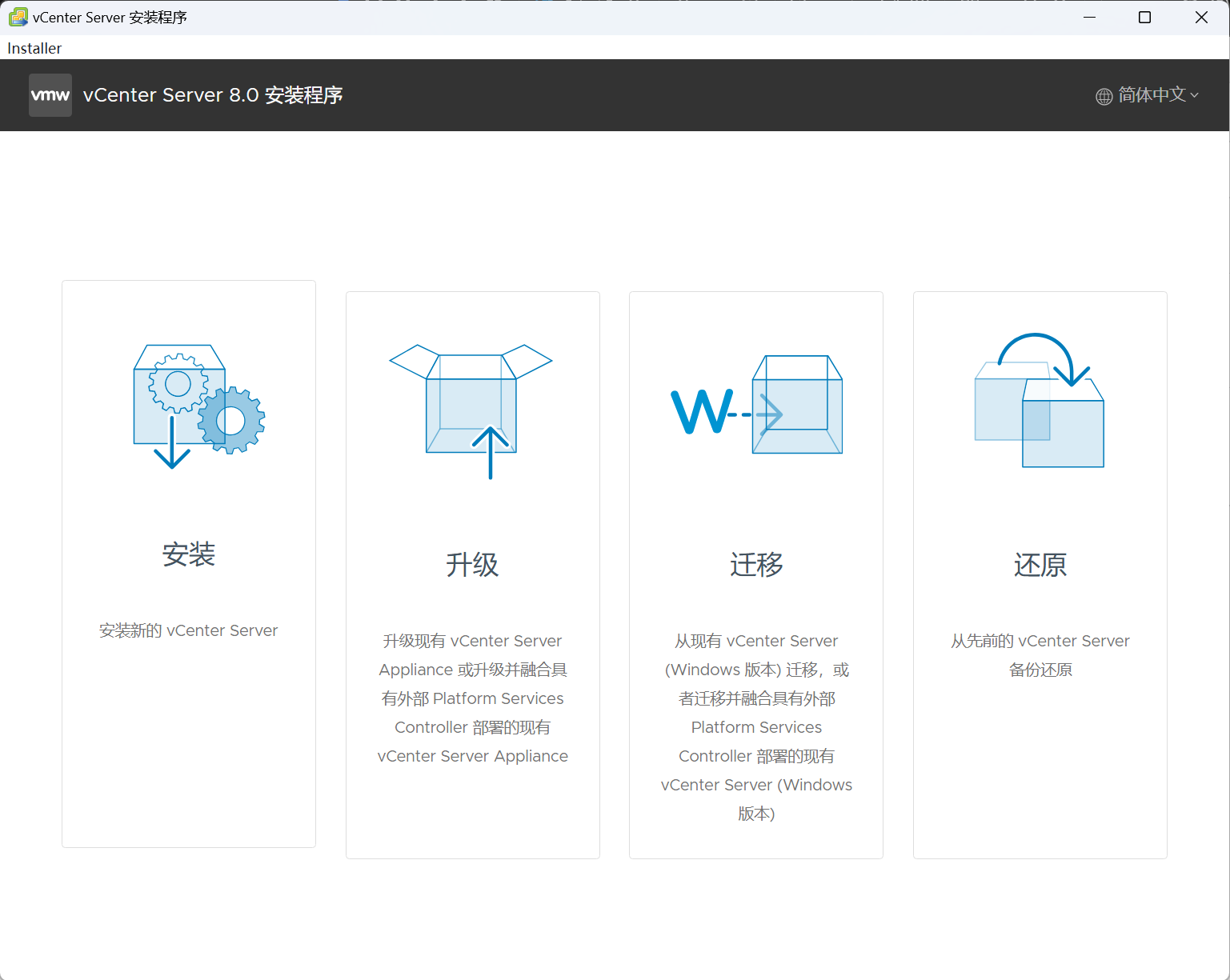Click the globe language icon
The image size is (1230, 980).
click(x=1104, y=96)
